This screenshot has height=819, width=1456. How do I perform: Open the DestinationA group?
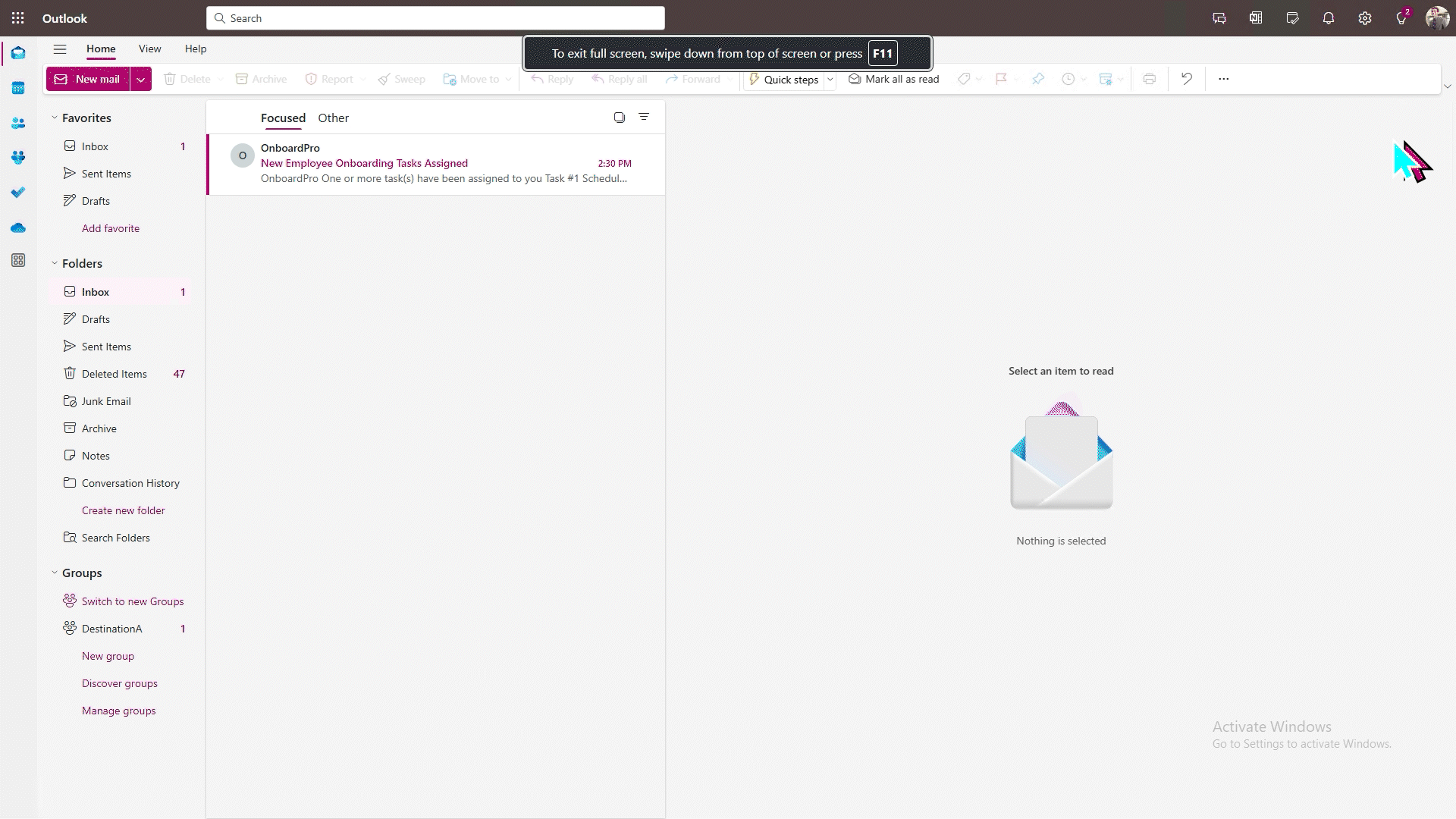(x=121, y=629)
